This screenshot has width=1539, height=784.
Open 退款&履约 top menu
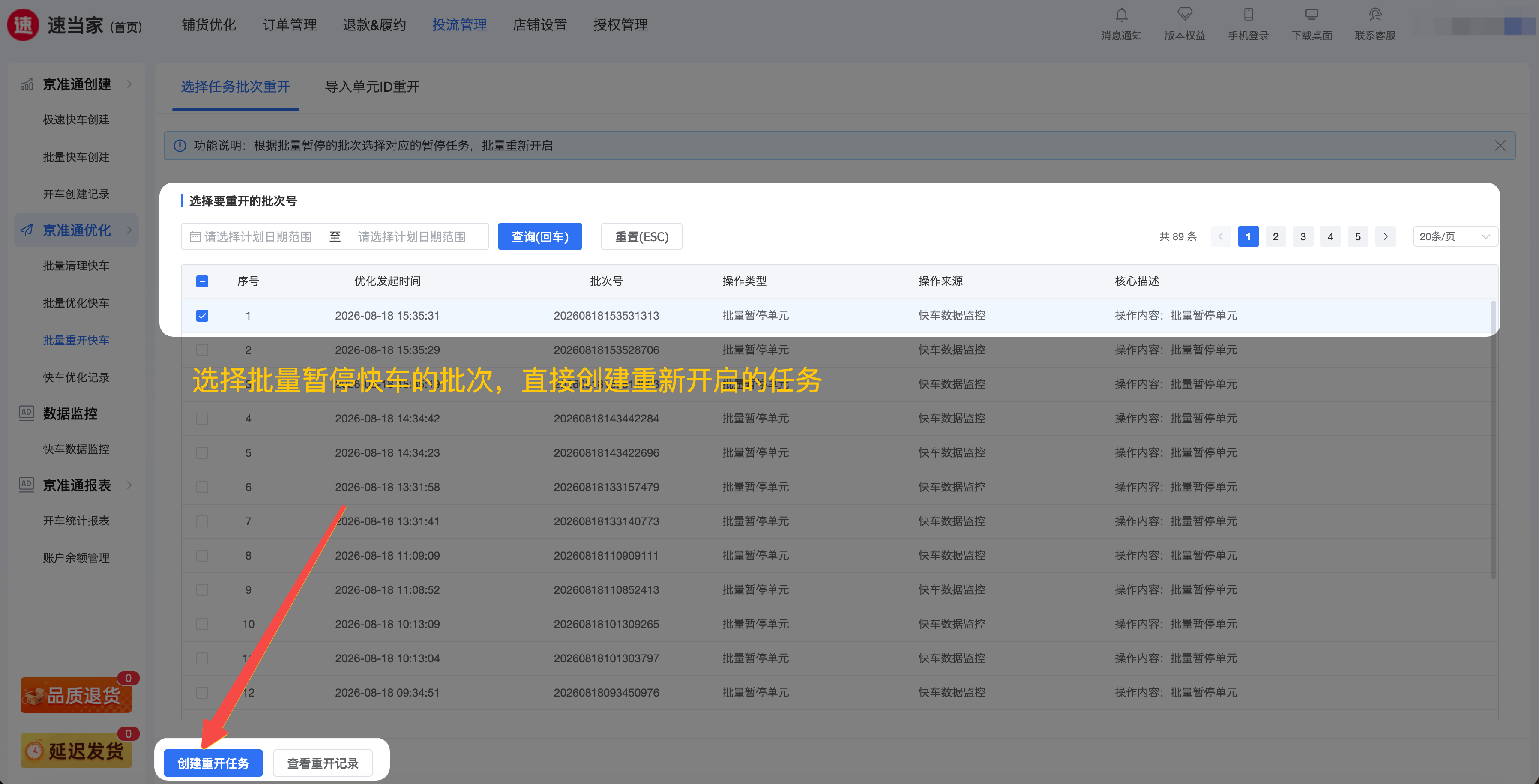(x=374, y=24)
